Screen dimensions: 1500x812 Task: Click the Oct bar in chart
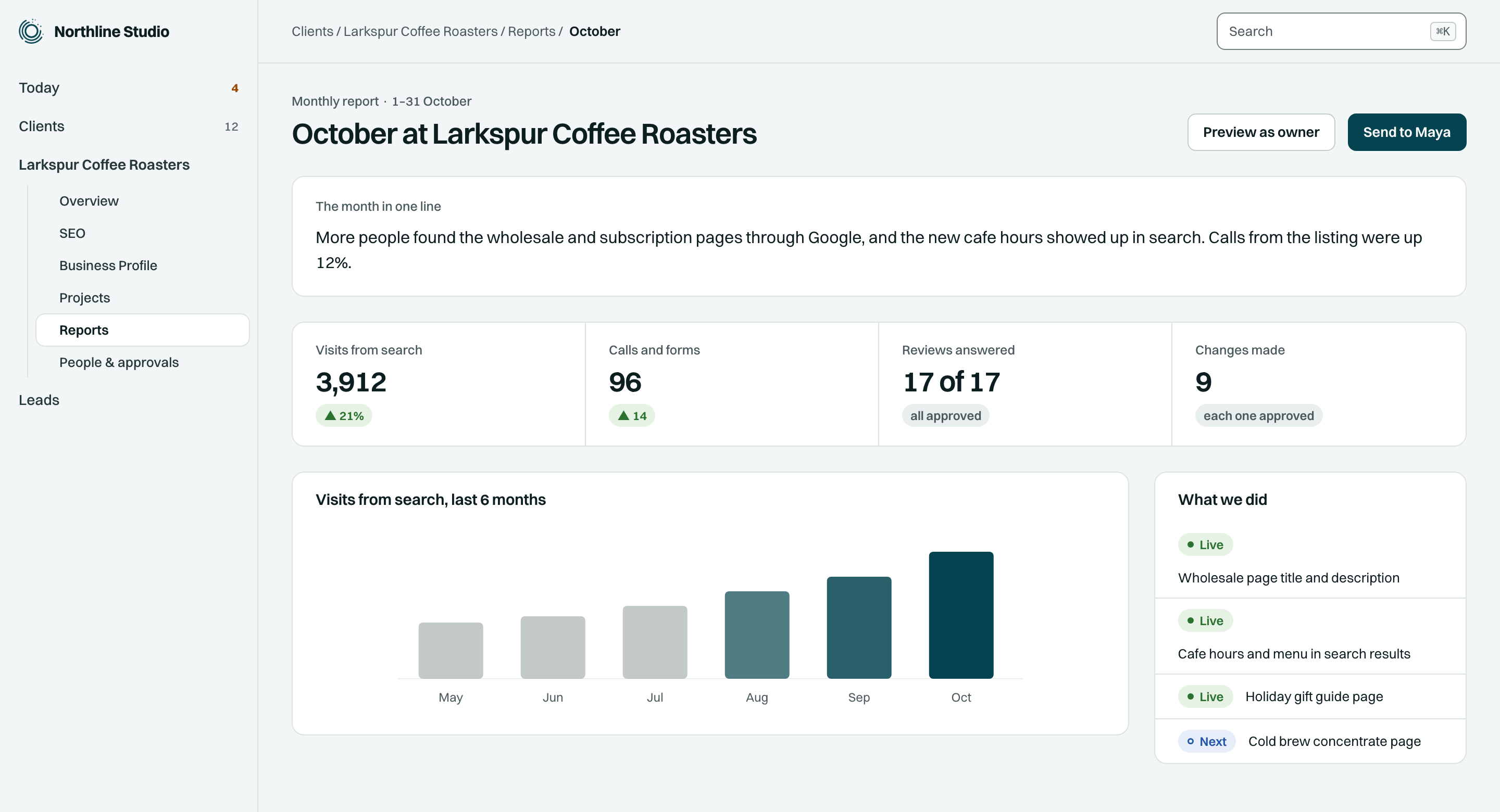pos(961,615)
